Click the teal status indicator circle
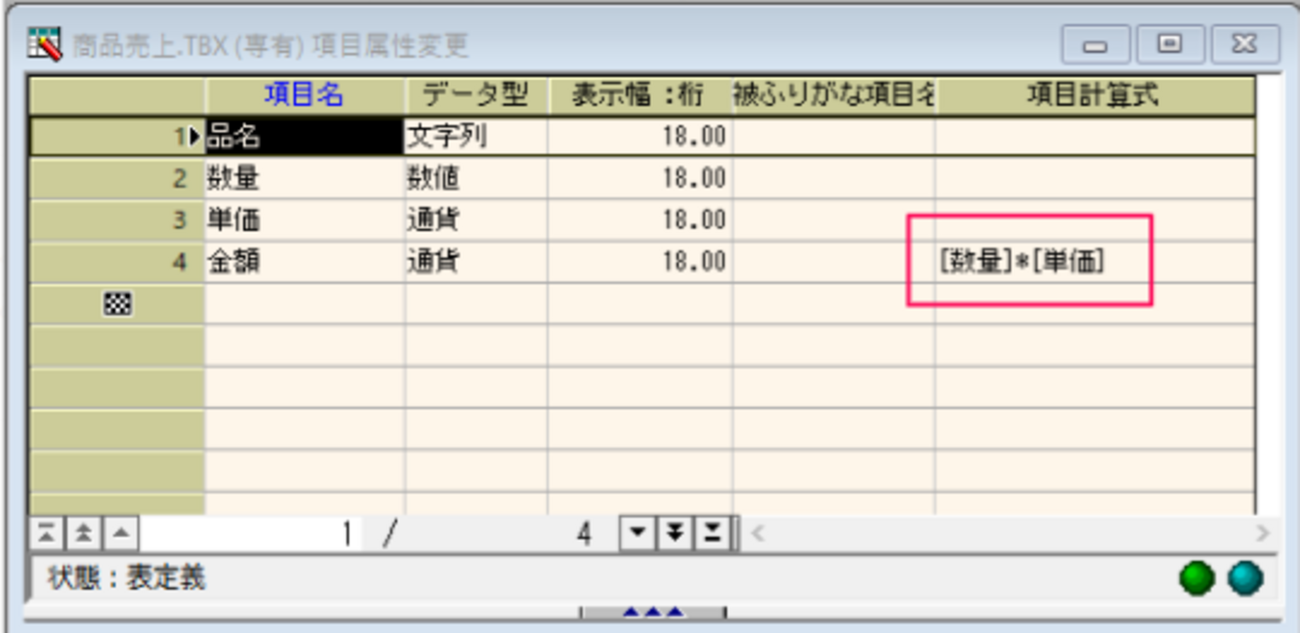 (1245, 577)
